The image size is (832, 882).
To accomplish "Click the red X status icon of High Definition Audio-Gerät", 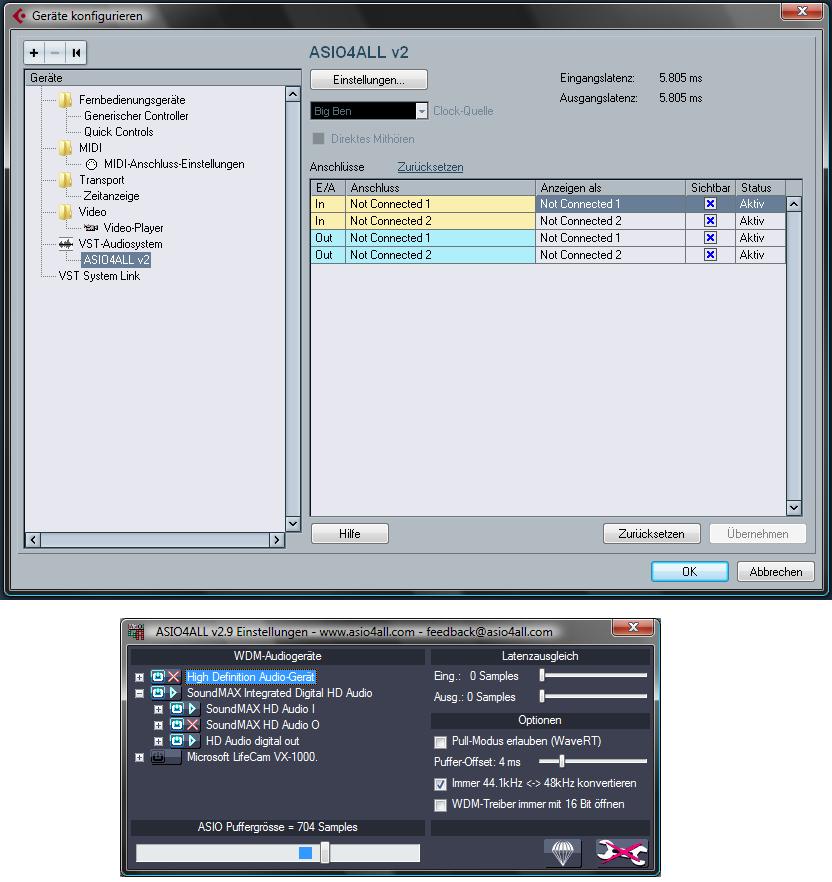I will tap(173, 677).
